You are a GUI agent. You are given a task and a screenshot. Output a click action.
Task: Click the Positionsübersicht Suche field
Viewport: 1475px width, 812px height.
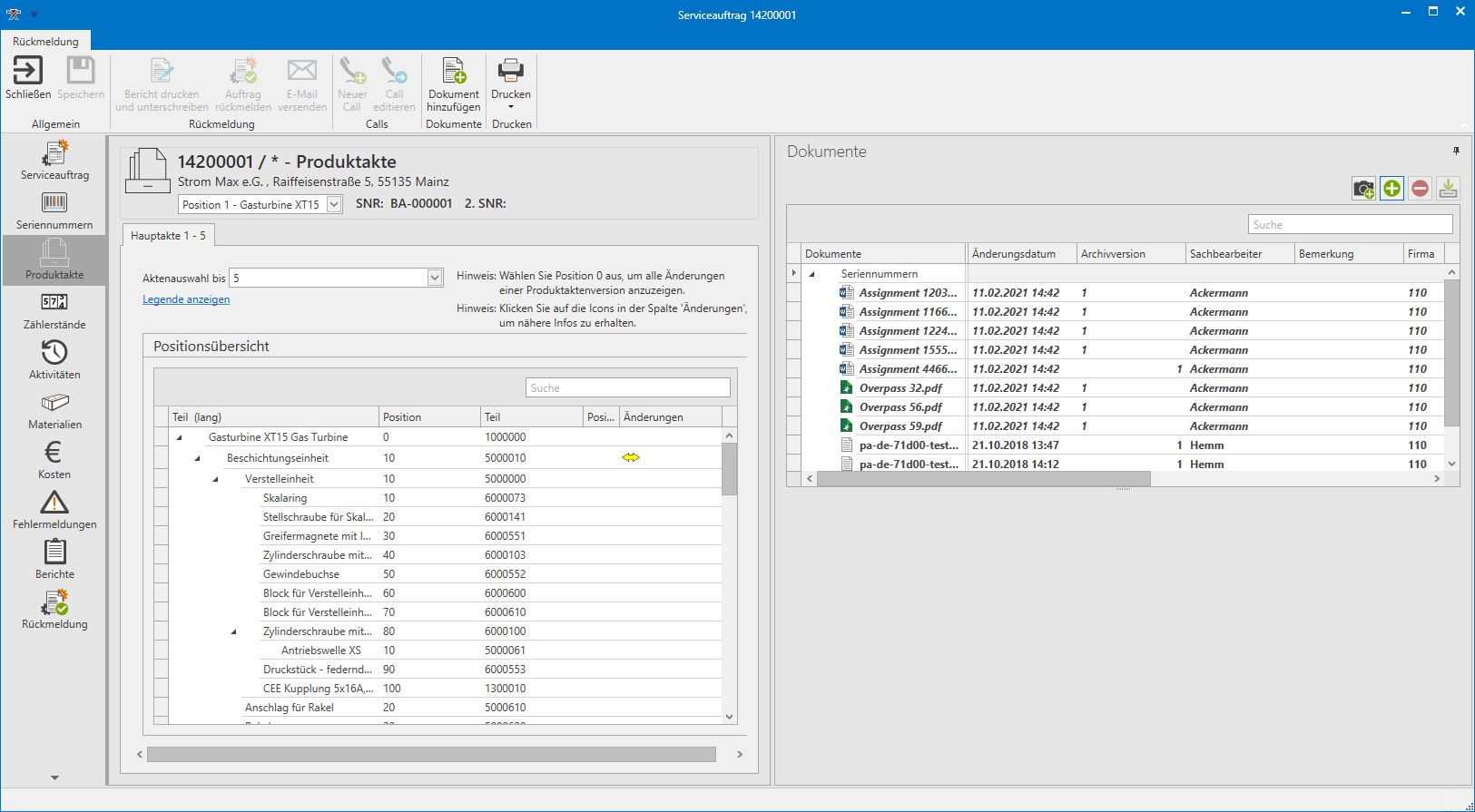point(627,388)
